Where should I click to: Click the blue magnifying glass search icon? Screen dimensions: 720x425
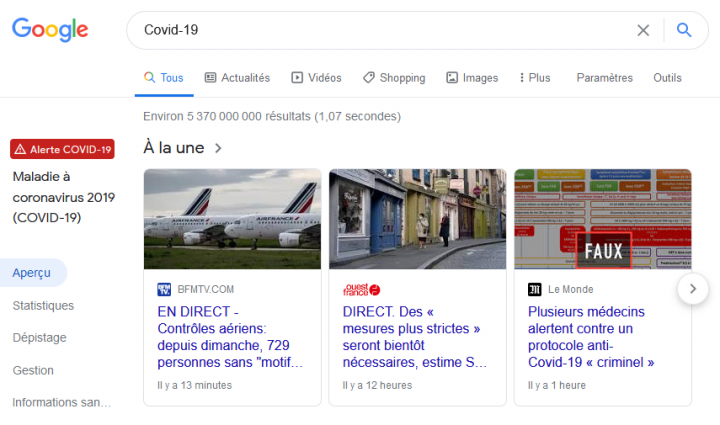pyautogui.click(x=684, y=30)
